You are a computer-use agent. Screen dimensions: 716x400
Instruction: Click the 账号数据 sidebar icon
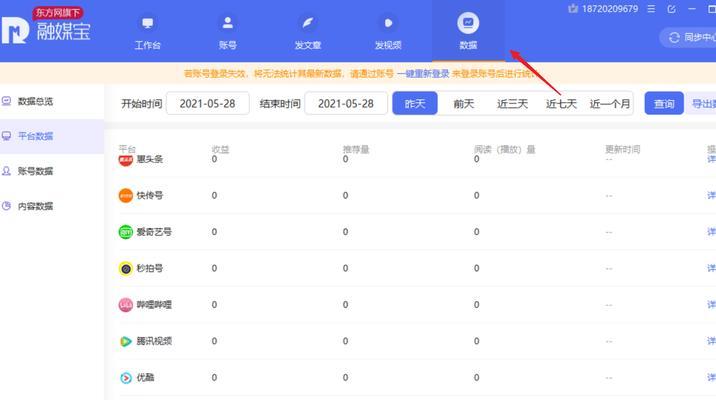6,171
